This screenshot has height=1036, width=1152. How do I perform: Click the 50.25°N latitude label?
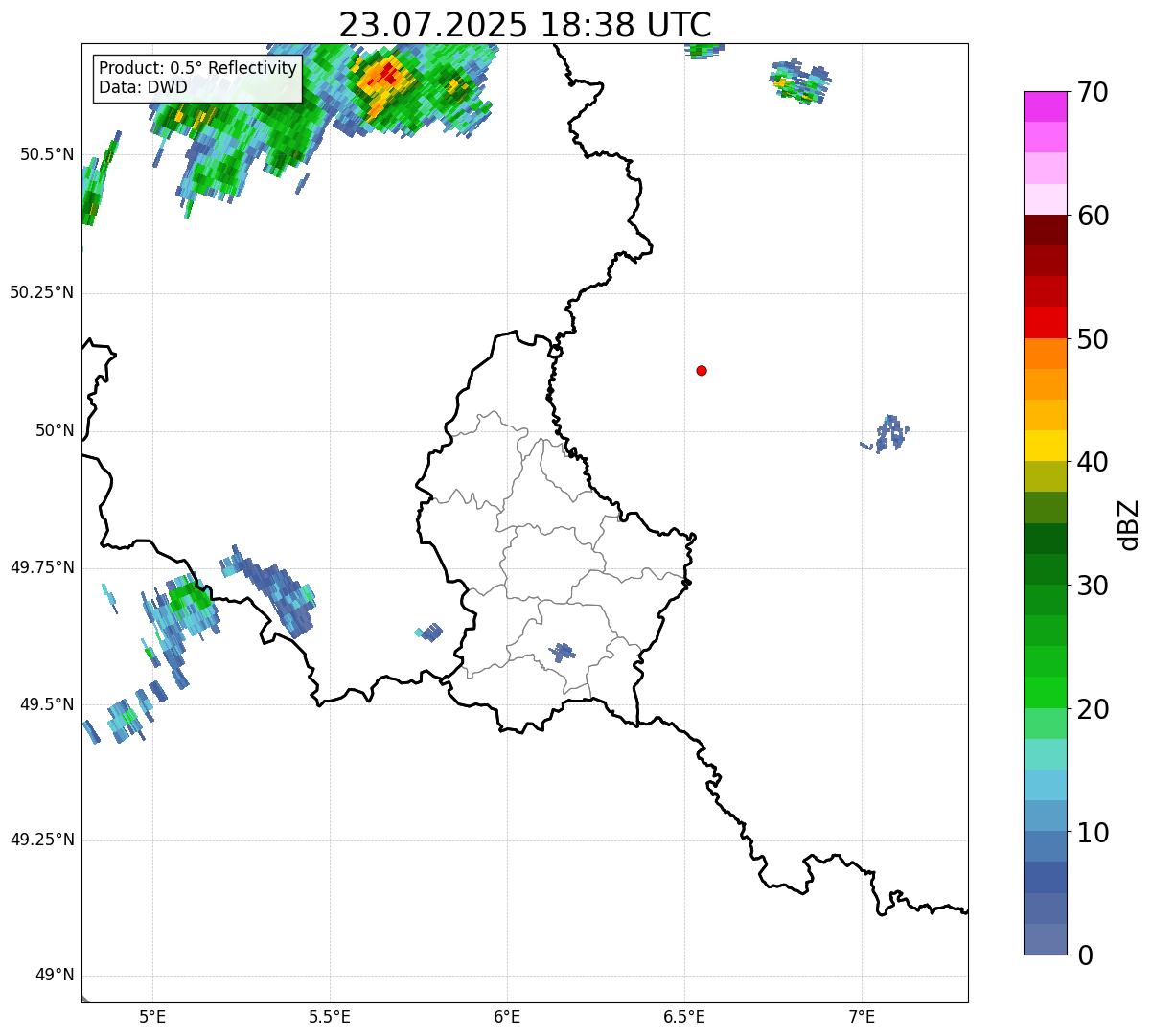tap(42, 292)
